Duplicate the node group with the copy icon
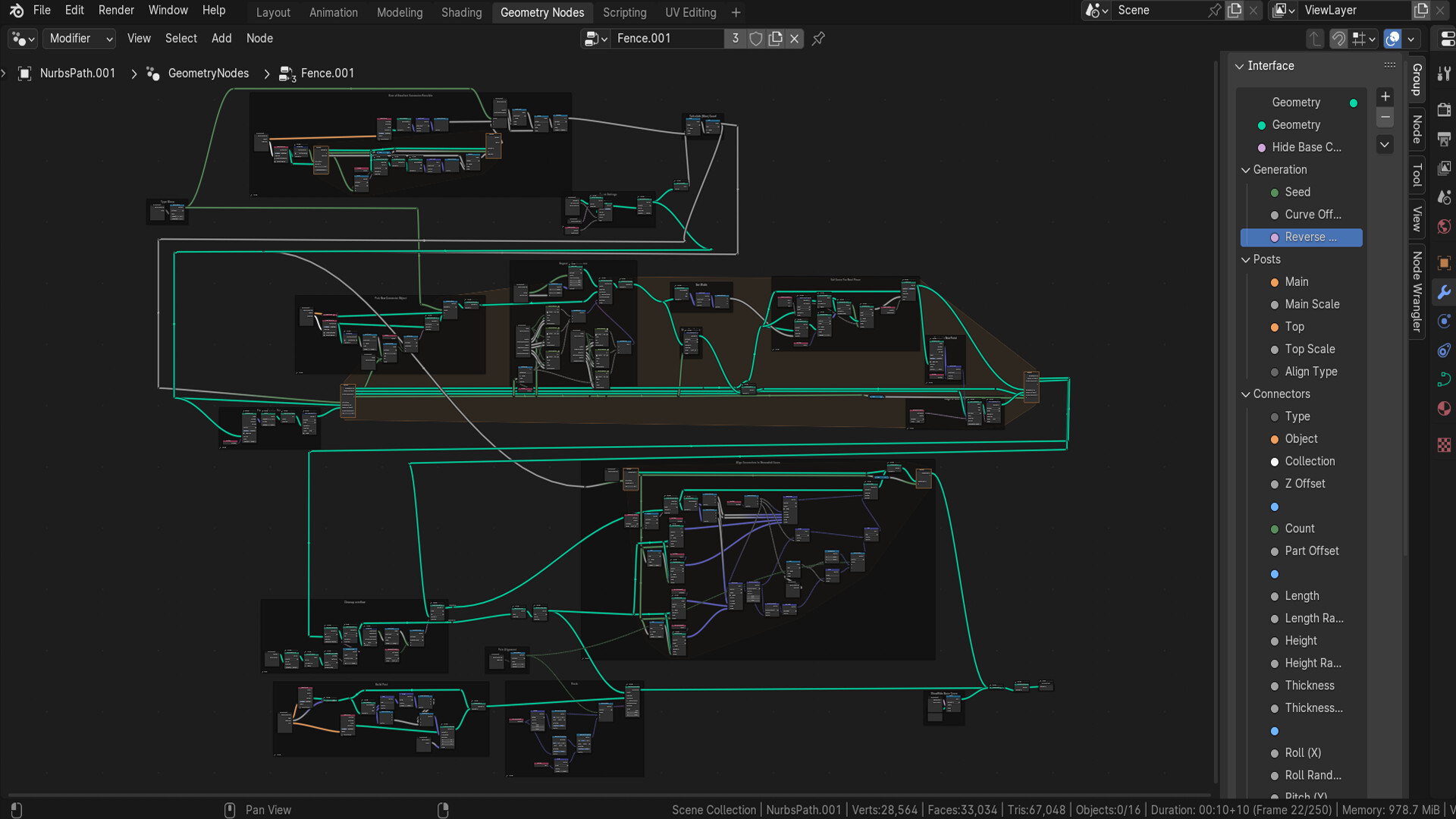This screenshot has height=819, width=1456. point(774,39)
